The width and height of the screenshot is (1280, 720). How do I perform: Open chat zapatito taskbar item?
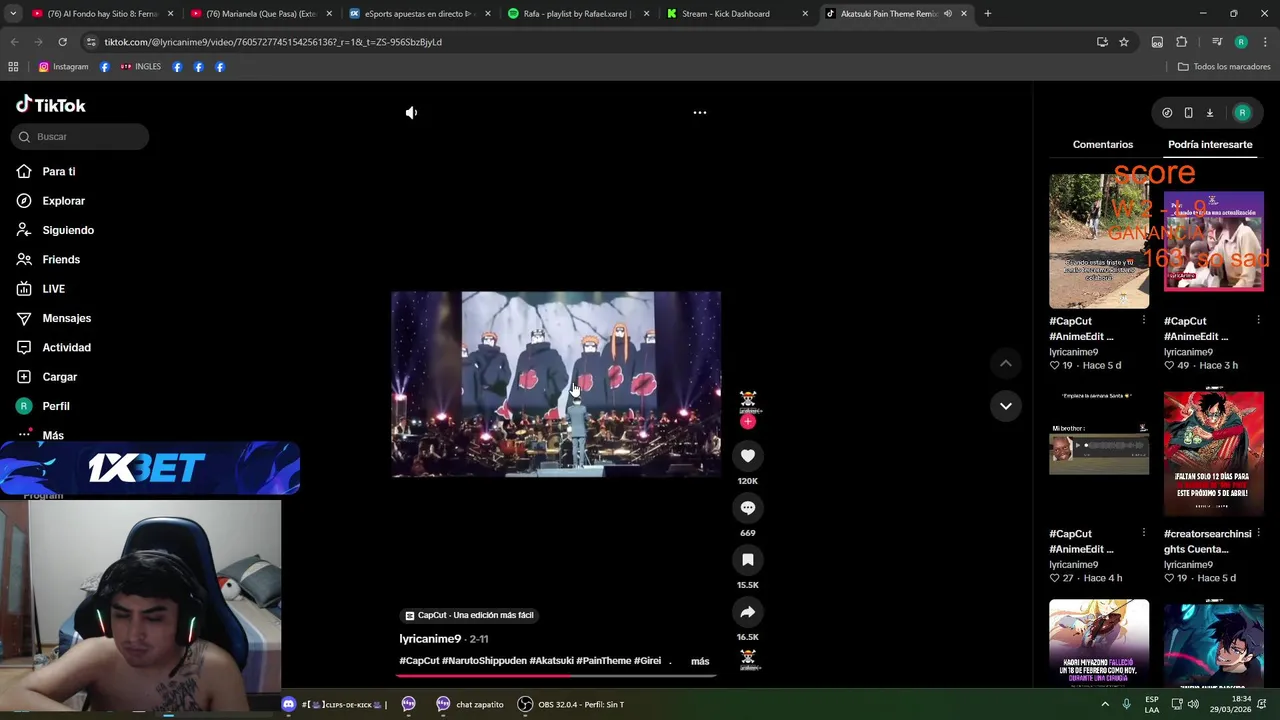470,704
